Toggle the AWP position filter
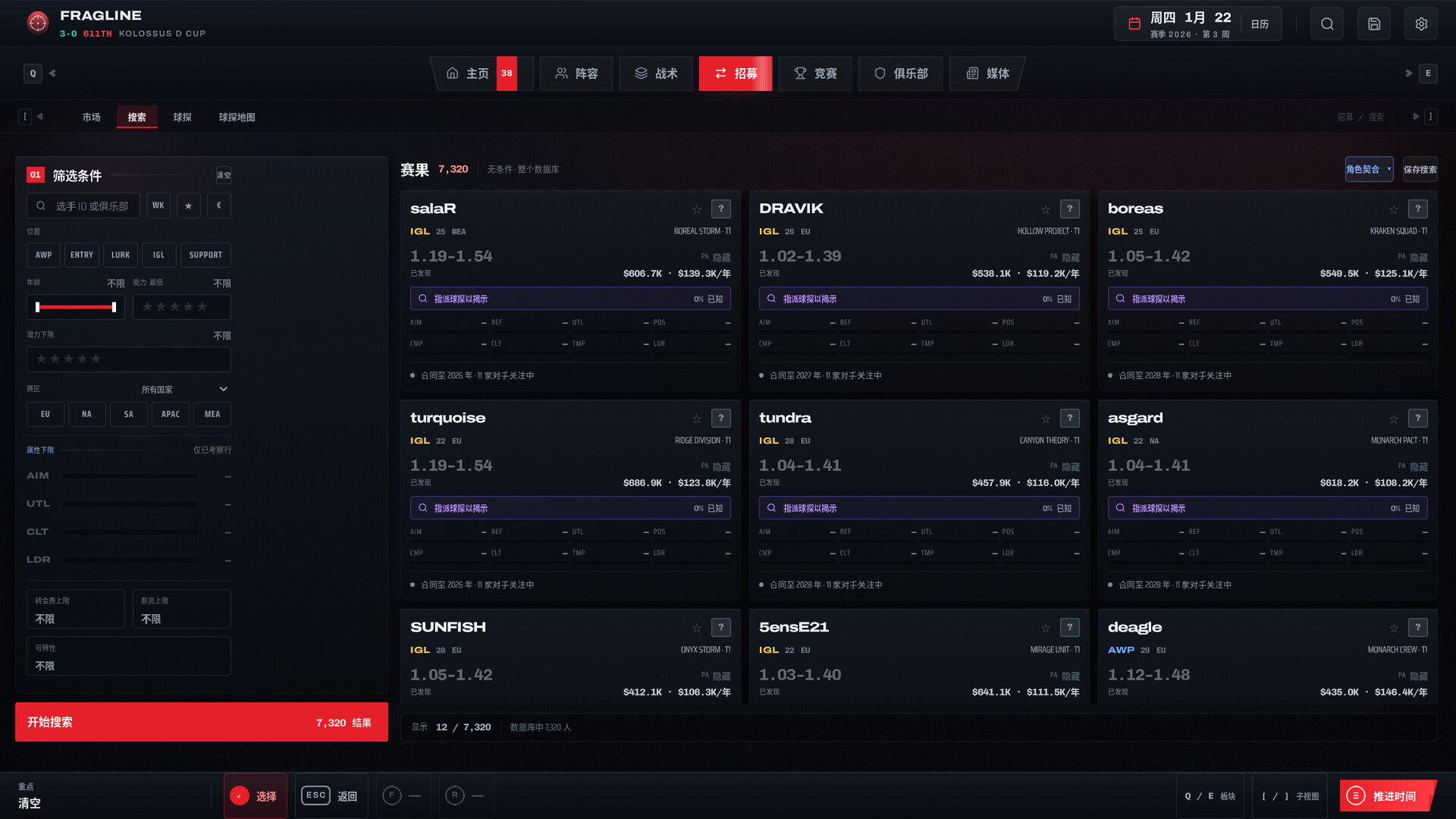This screenshot has height=819, width=1456. [x=43, y=255]
